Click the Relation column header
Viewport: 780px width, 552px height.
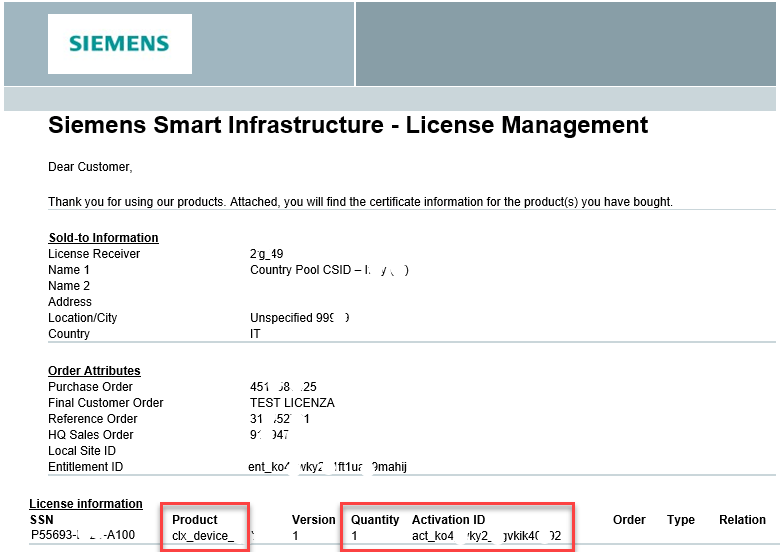742,520
